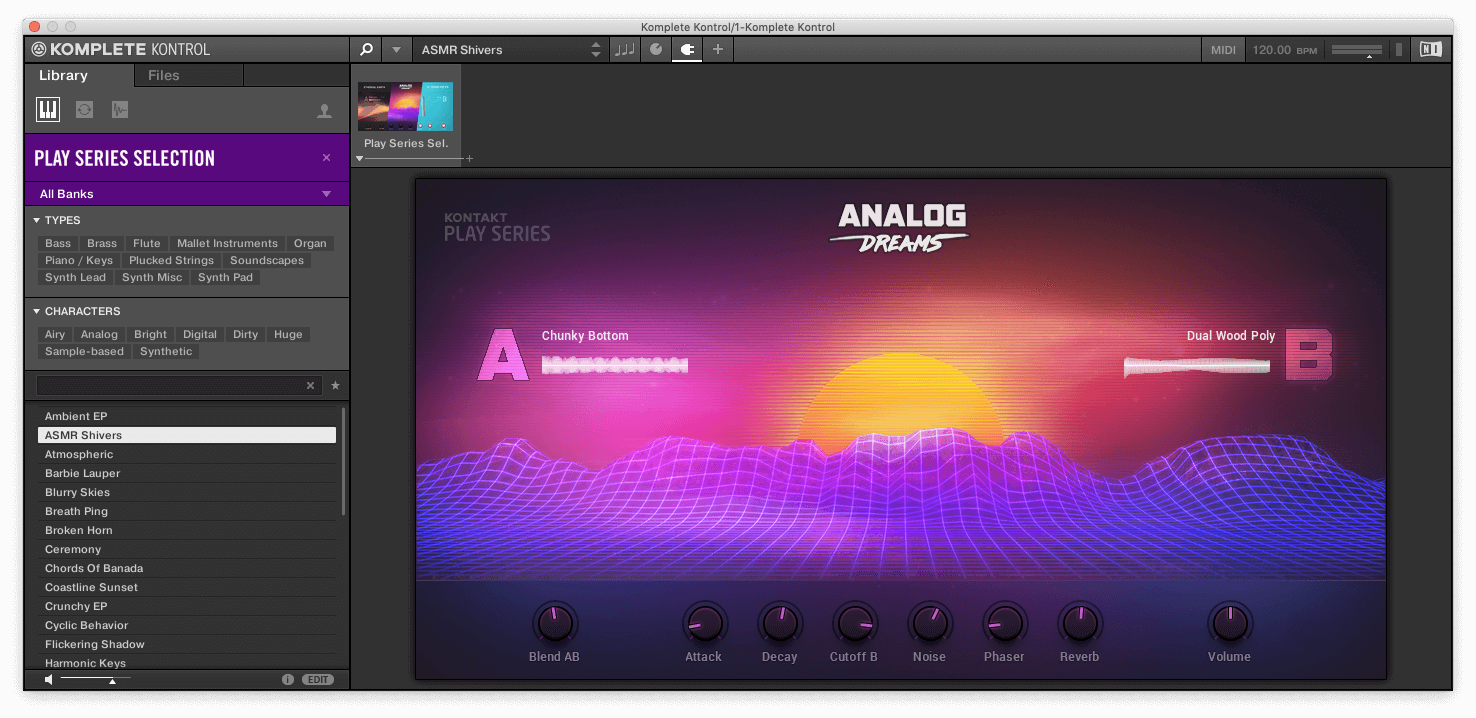Toggle the Huge character tag
Screen dimensions: 1476x718
click(x=288, y=334)
